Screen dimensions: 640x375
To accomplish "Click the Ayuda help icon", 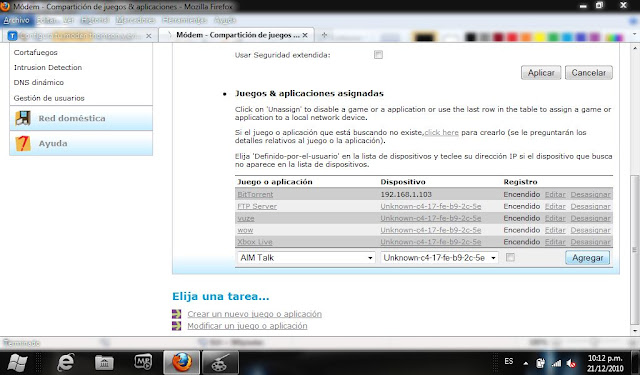I will pyautogui.click(x=23, y=143).
